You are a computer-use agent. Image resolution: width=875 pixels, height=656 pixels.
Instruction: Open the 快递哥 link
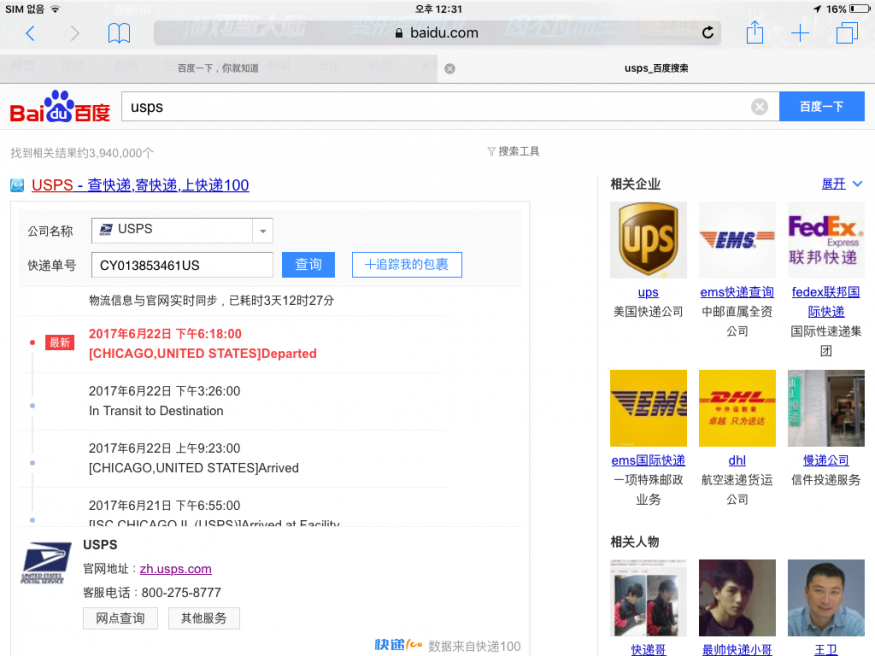(648, 650)
